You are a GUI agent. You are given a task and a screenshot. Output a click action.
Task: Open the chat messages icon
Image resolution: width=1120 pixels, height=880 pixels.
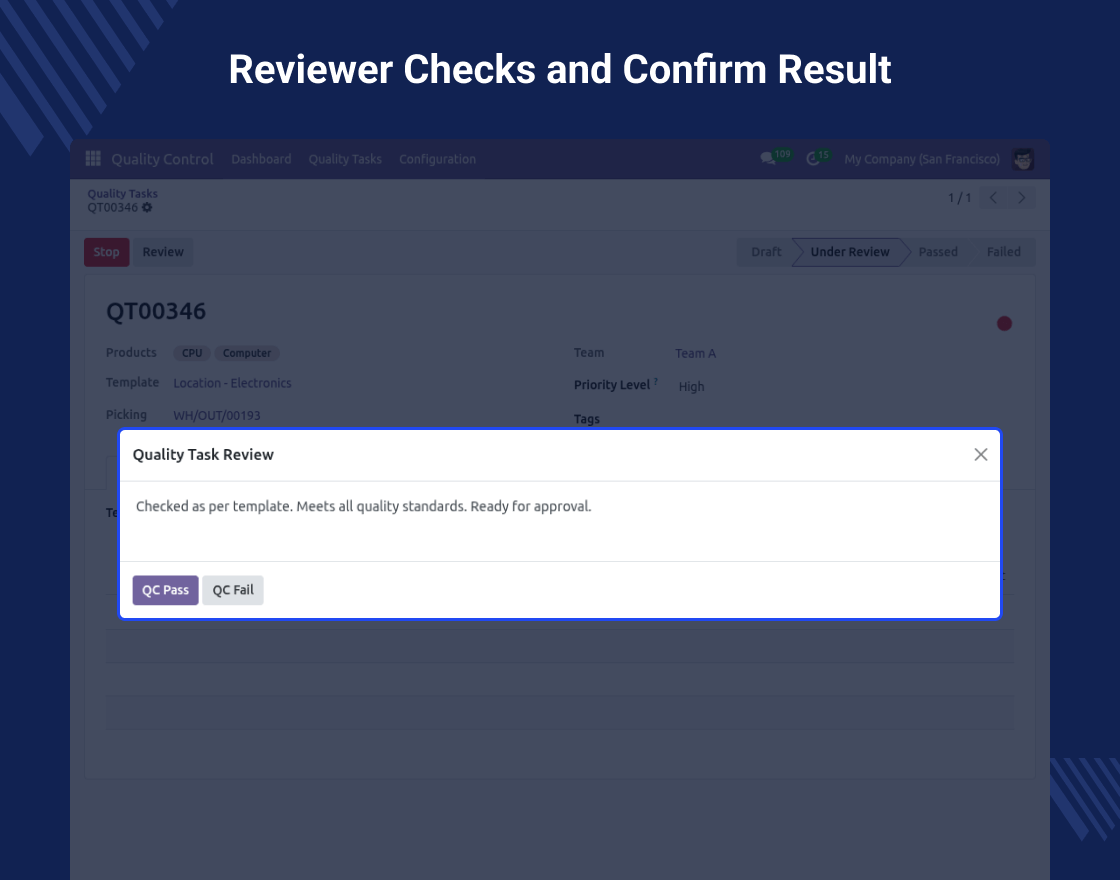tap(768, 159)
